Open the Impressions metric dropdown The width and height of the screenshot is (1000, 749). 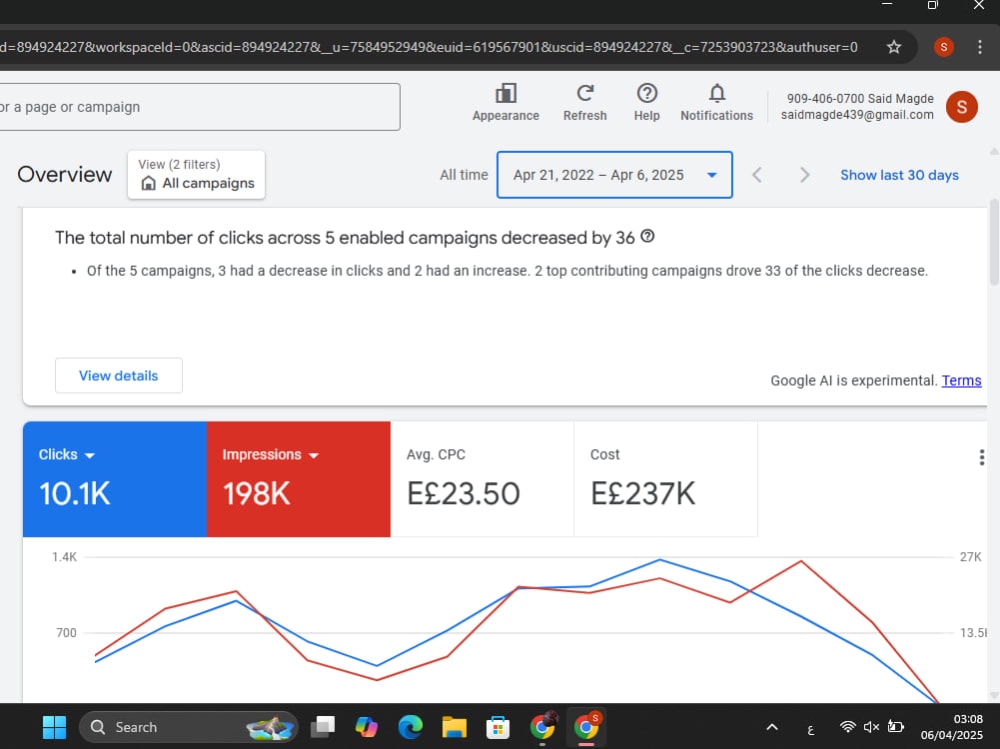click(270, 454)
